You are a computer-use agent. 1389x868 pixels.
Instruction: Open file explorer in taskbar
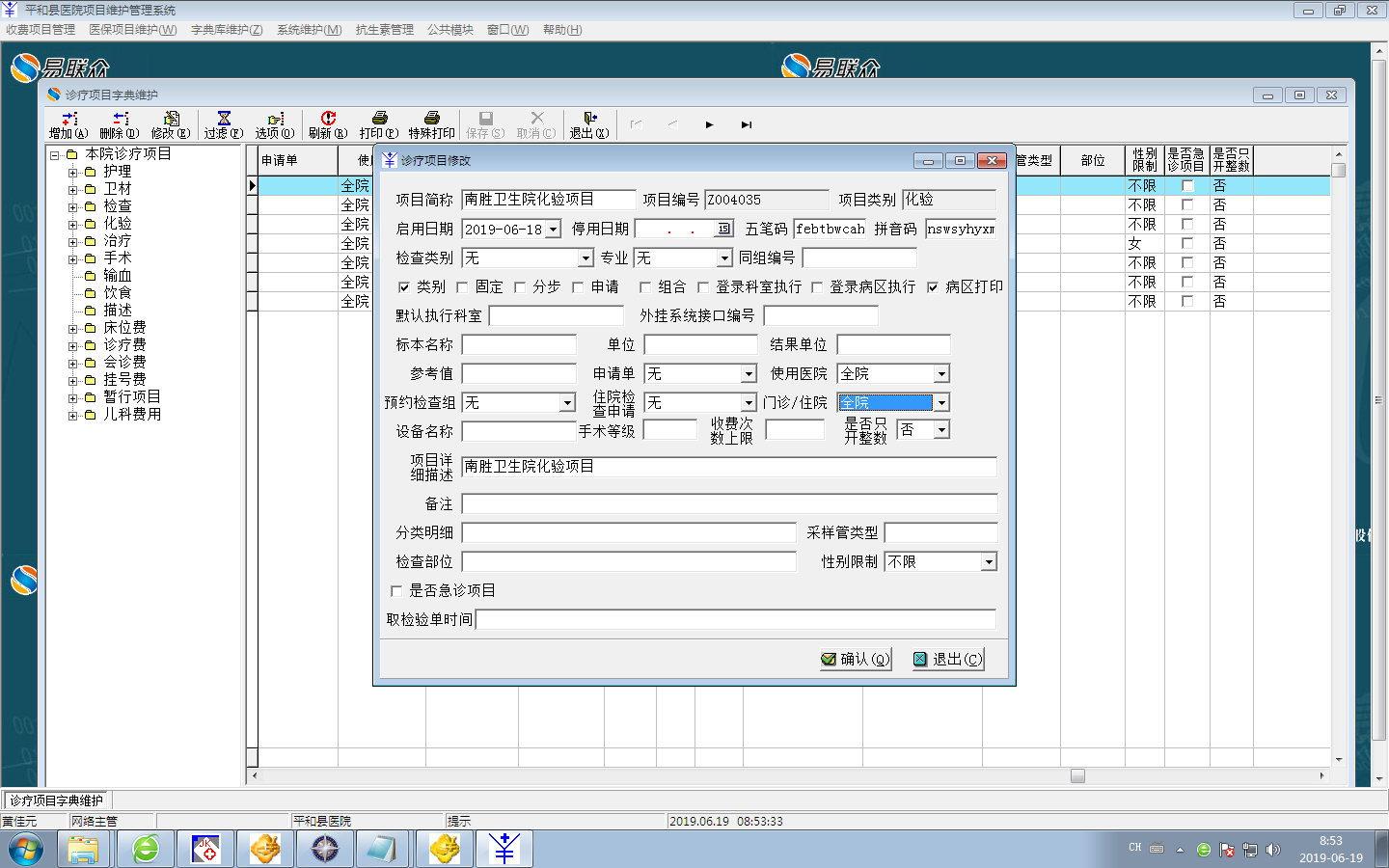(83, 850)
